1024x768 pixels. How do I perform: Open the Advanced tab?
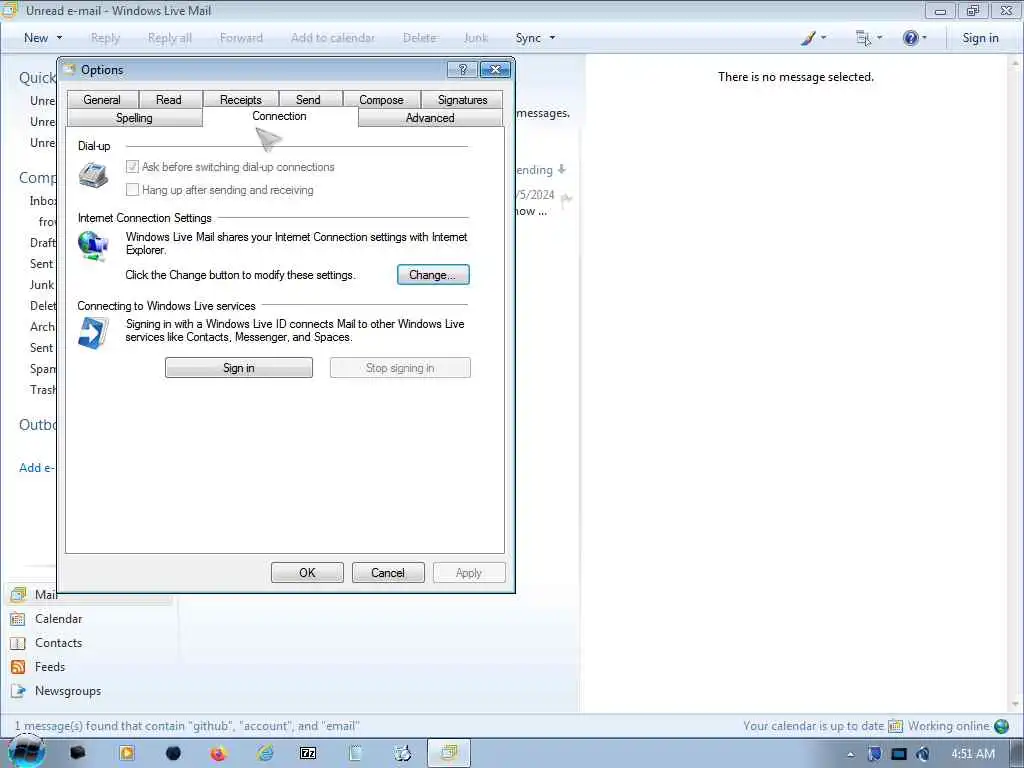click(x=430, y=118)
